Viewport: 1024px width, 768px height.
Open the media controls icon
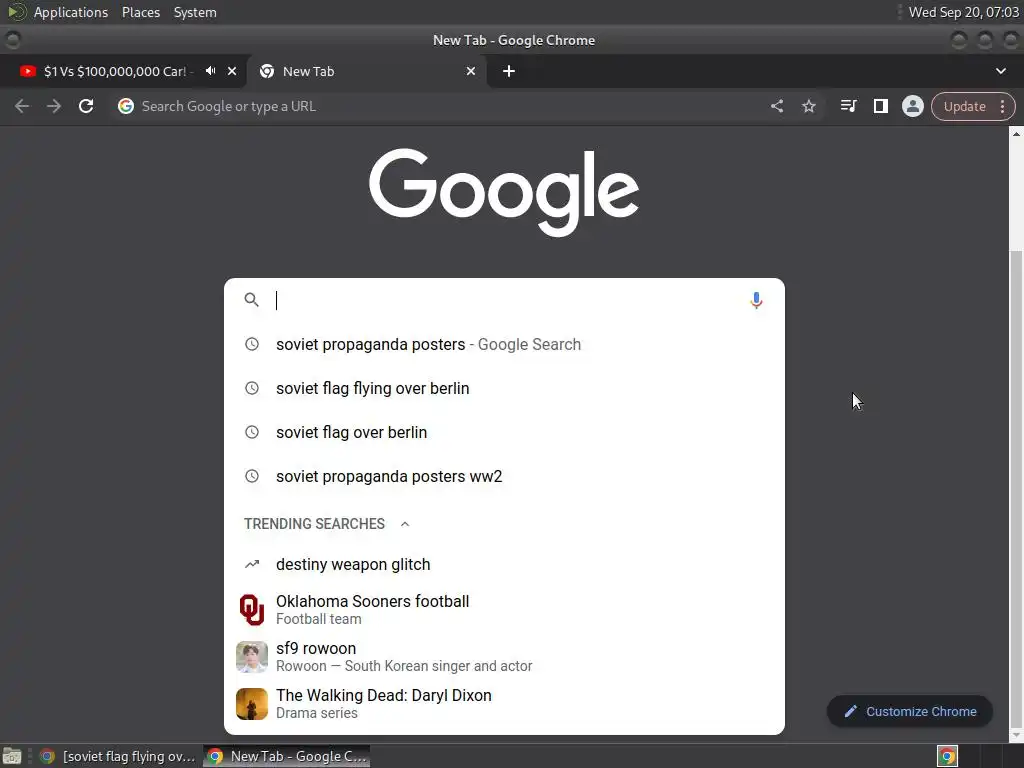[848, 106]
